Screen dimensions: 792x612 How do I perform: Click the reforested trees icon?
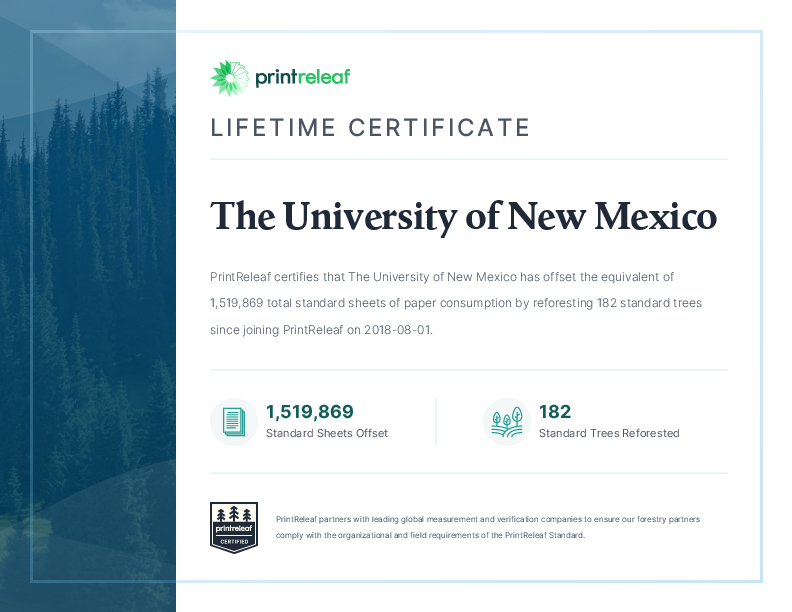tap(506, 422)
